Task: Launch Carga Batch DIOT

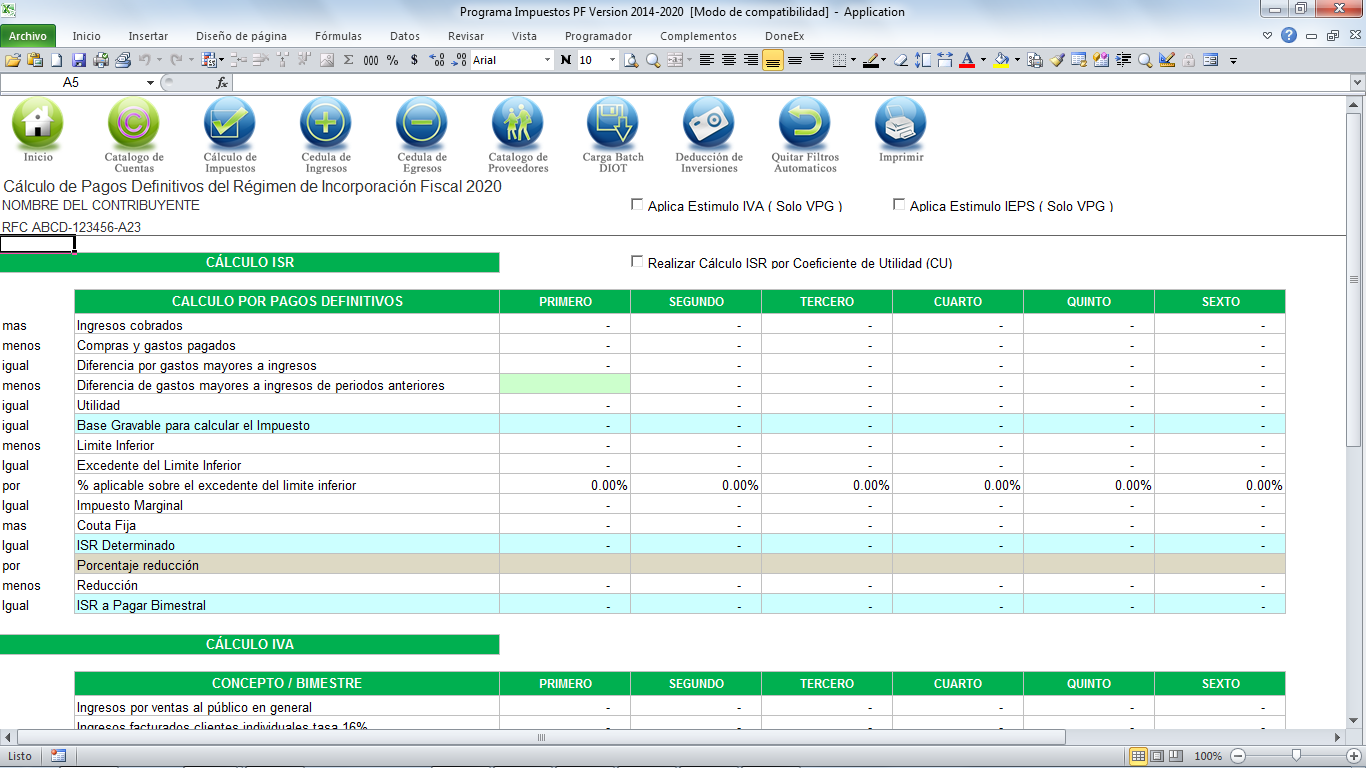Action: [613, 124]
